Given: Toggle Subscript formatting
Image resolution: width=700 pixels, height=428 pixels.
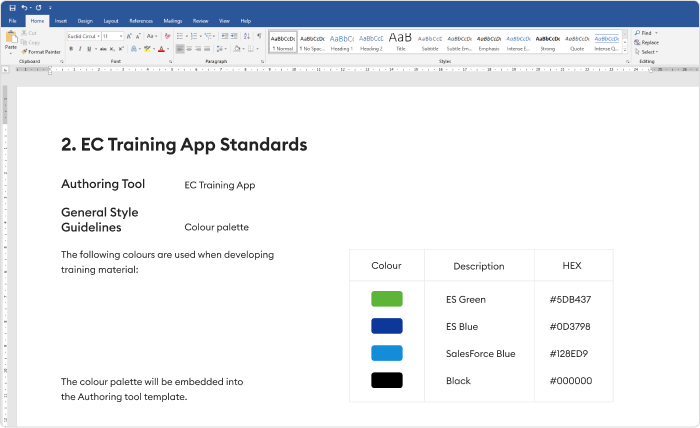Looking at the screenshot, I should coord(112,49).
